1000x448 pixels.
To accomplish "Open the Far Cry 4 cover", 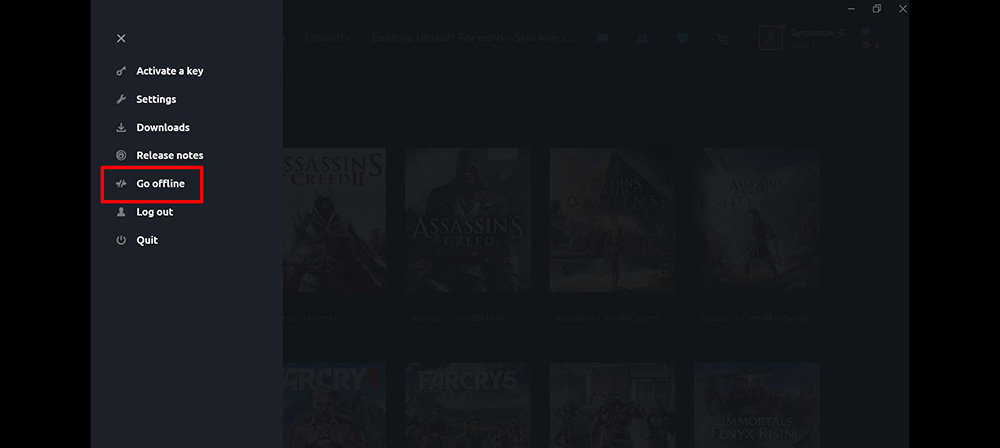I will coord(334,405).
